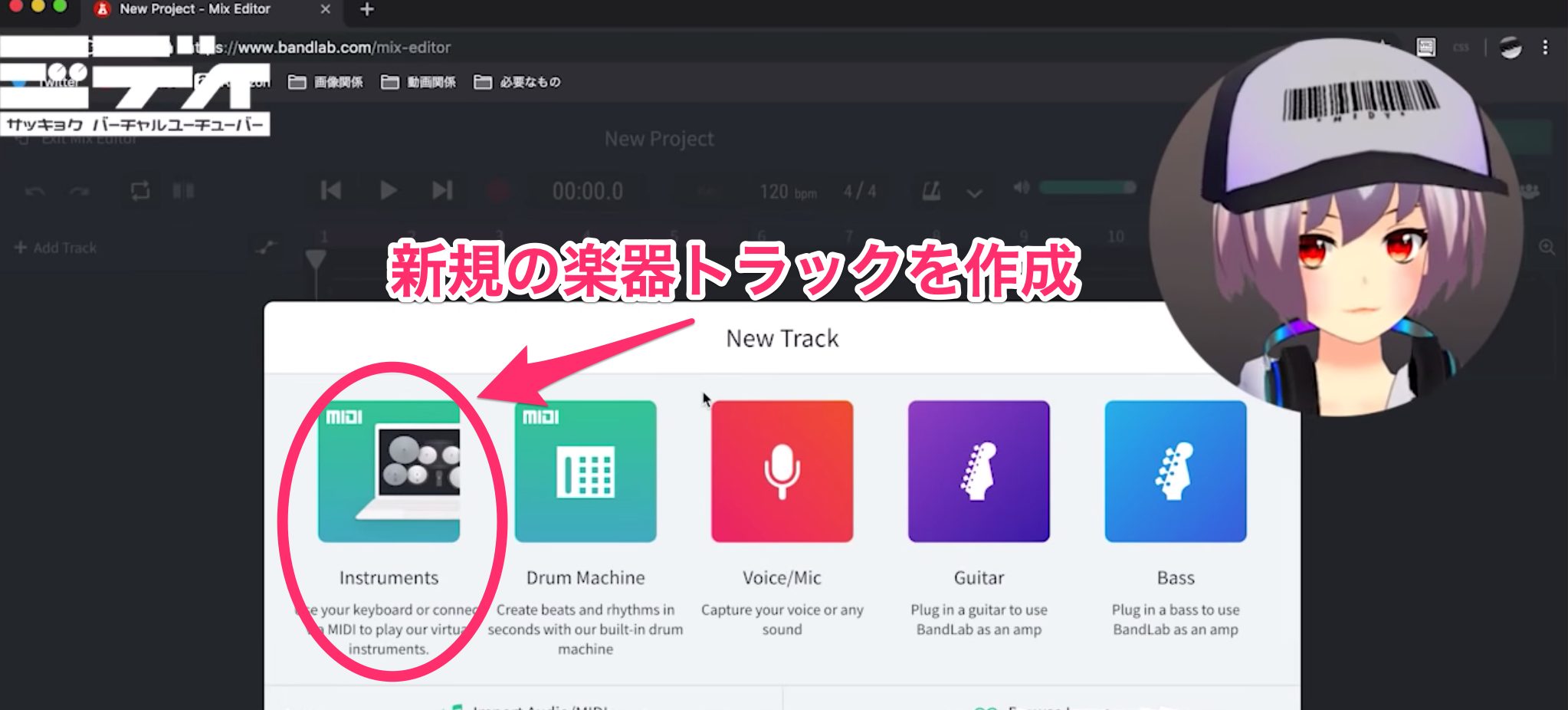Choose the Drum Machine track tile
Image resolution: width=1568 pixels, height=710 pixels.
point(586,471)
